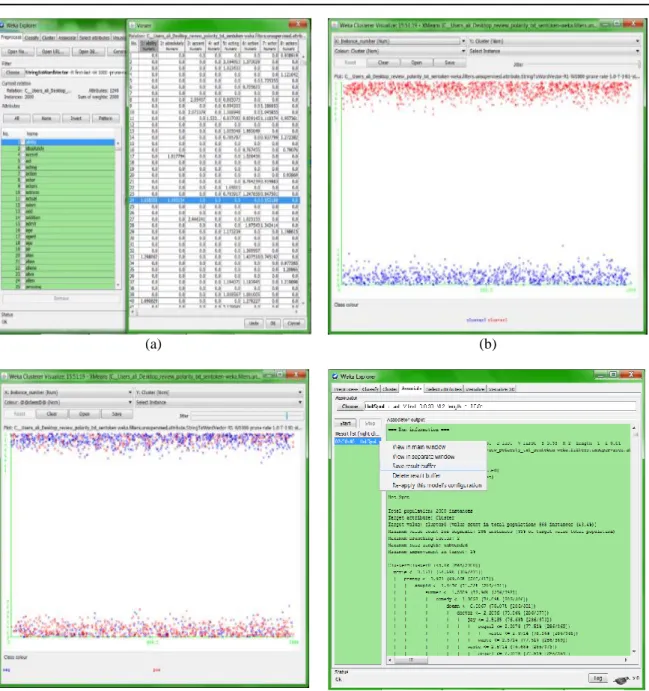Open Select attributes tab in panel (a)
649x691 pixels.
pyautogui.click(x=95, y=38)
